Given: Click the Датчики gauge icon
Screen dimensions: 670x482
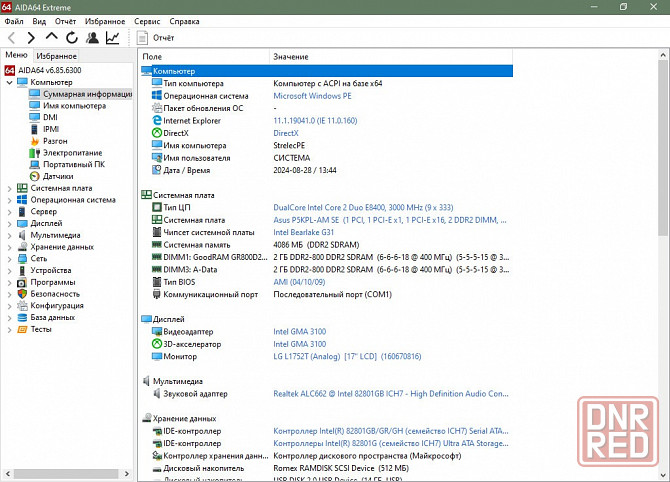Looking at the screenshot, I should (x=35, y=176).
